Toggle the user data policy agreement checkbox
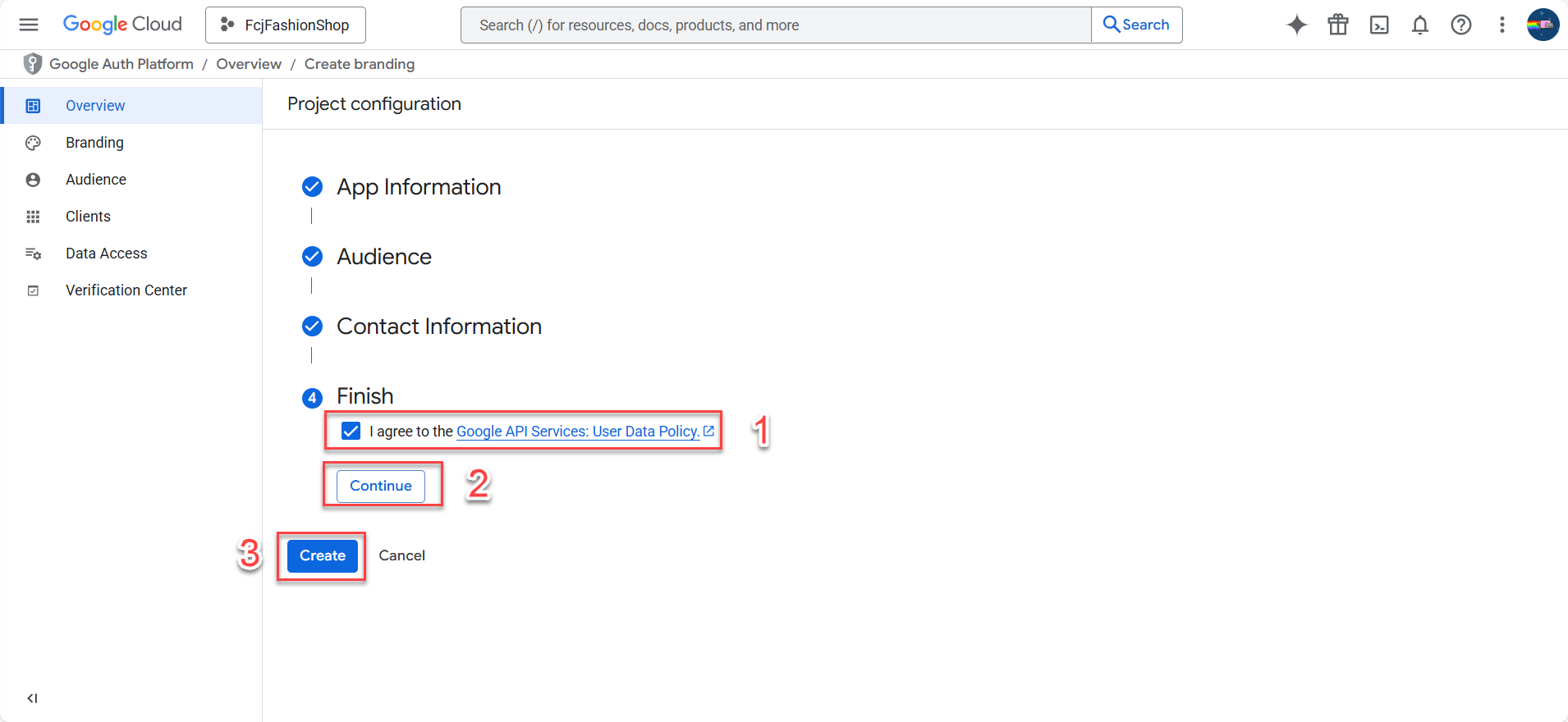Image resolution: width=1568 pixels, height=722 pixels. click(351, 431)
